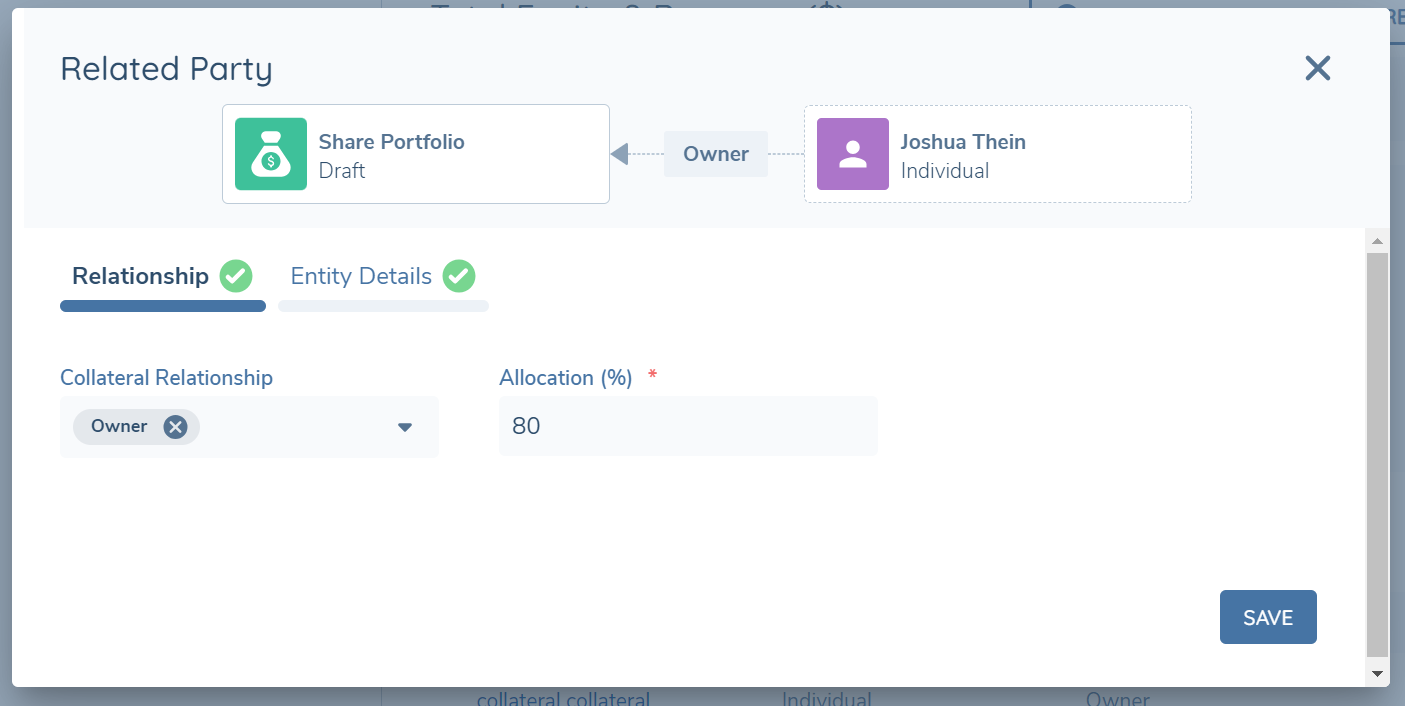
Task: Click the collateral collateral link behind the dialog
Action: 563,699
